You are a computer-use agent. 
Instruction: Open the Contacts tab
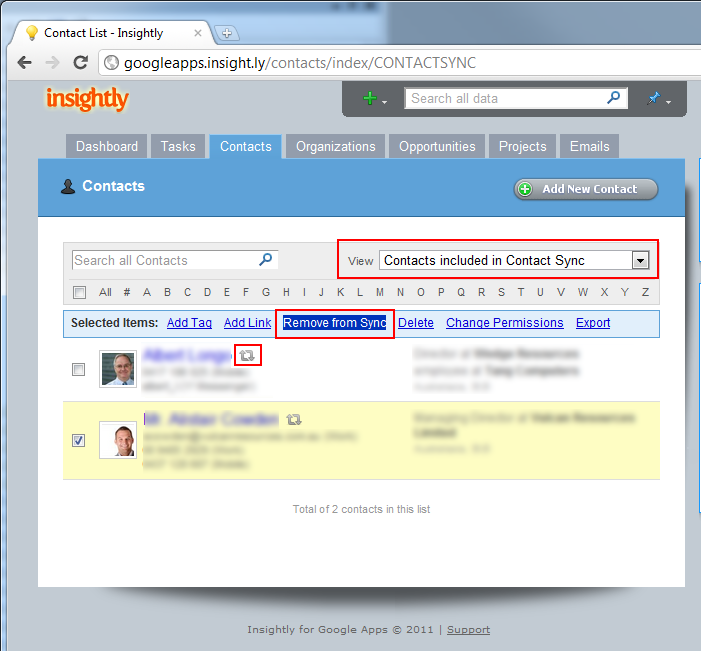click(245, 146)
